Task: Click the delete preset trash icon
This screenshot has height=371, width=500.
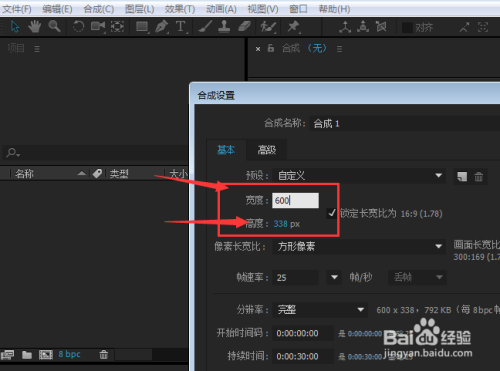Action: click(x=479, y=177)
